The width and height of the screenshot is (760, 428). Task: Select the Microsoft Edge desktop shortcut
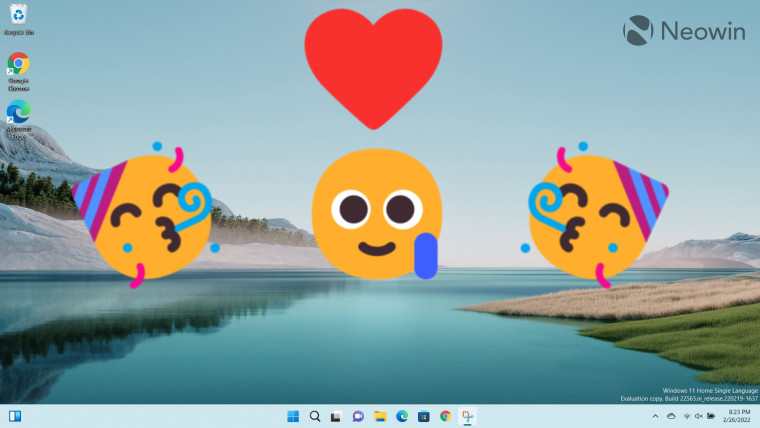(18, 116)
